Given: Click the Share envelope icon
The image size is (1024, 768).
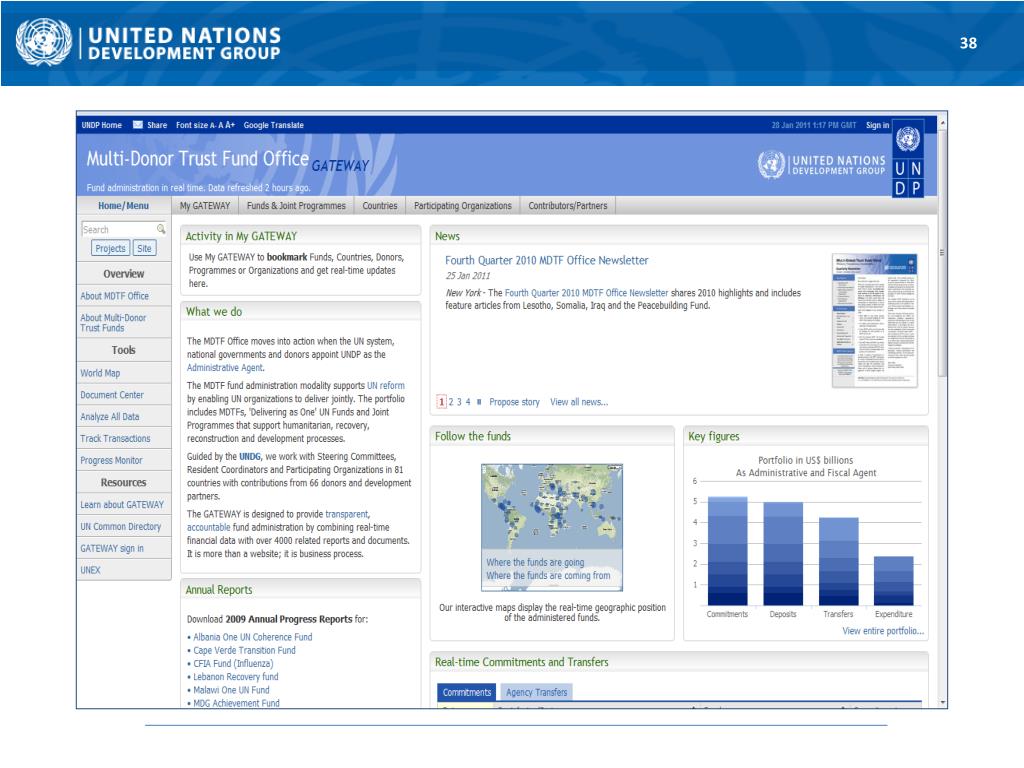Looking at the screenshot, I should (x=138, y=125).
